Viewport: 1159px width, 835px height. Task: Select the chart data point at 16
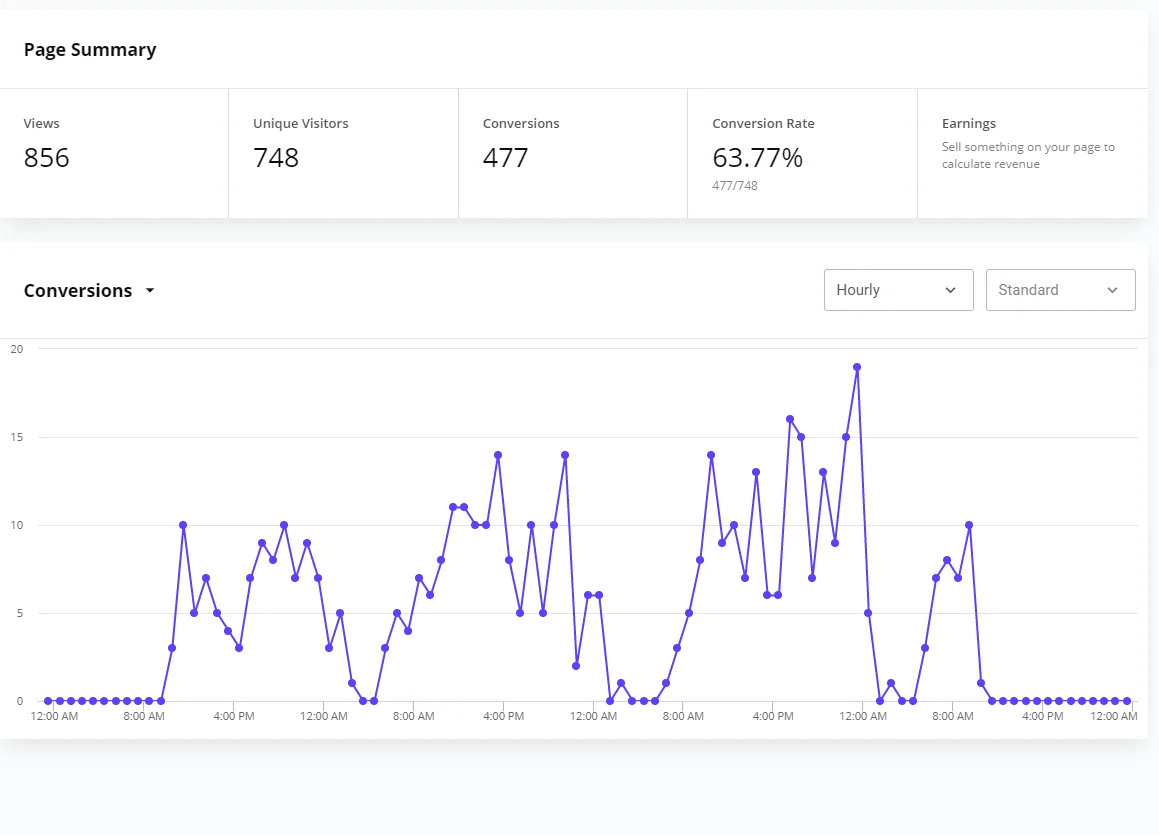(x=790, y=419)
